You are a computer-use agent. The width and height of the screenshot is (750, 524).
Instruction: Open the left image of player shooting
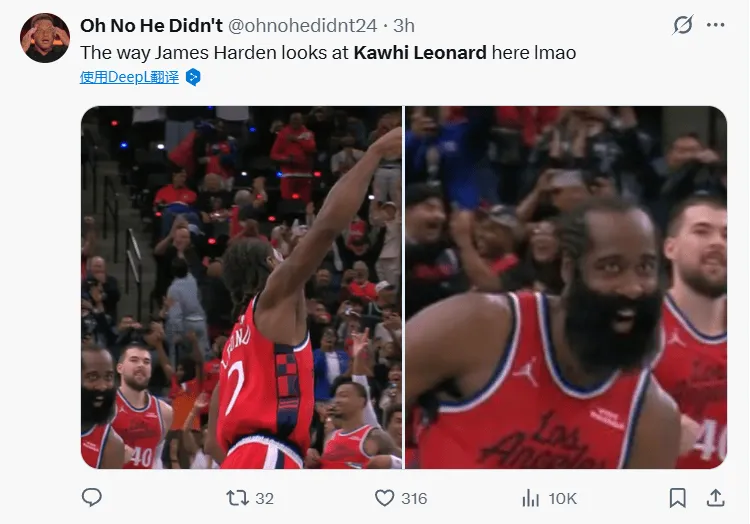(x=242, y=287)
